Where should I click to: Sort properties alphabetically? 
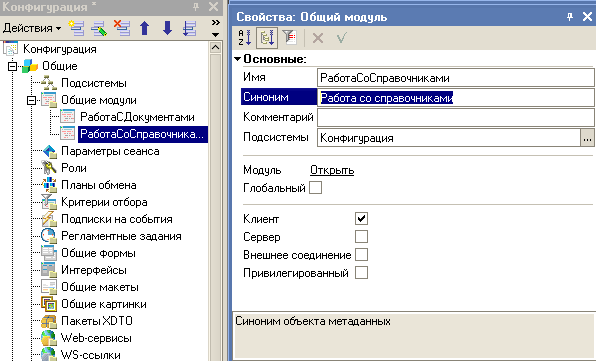(244, 38)
